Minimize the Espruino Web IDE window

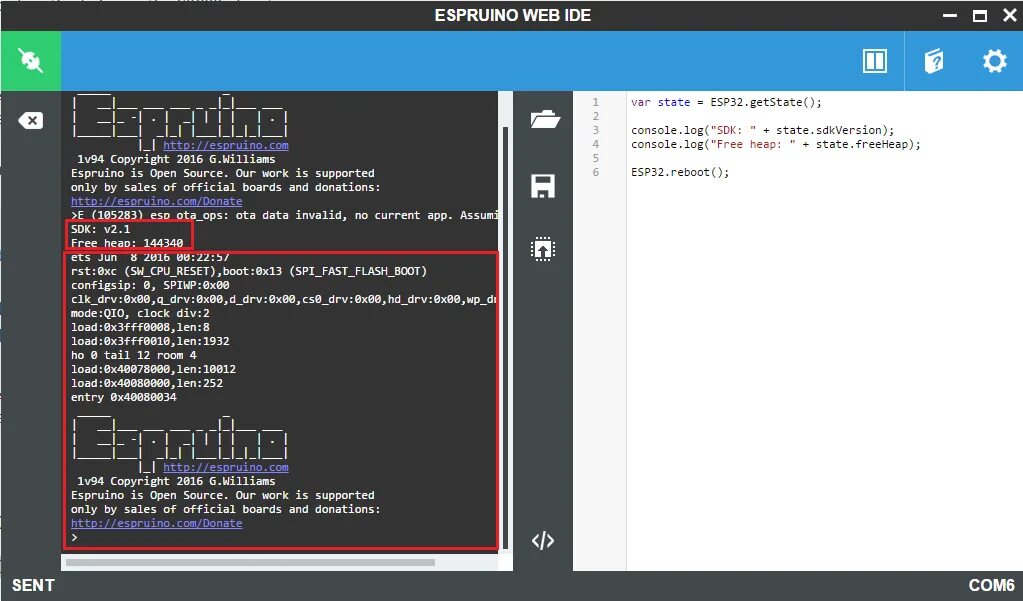(x=950, y=16)
